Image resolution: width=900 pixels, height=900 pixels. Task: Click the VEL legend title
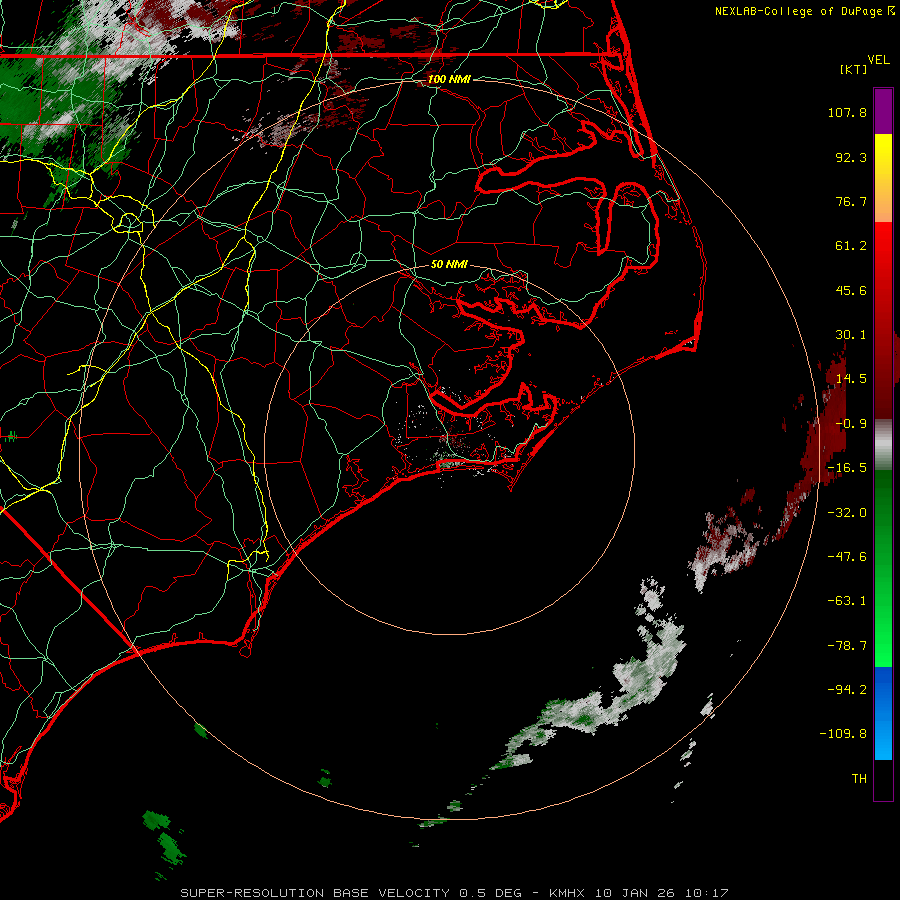[x=878, y=60]
